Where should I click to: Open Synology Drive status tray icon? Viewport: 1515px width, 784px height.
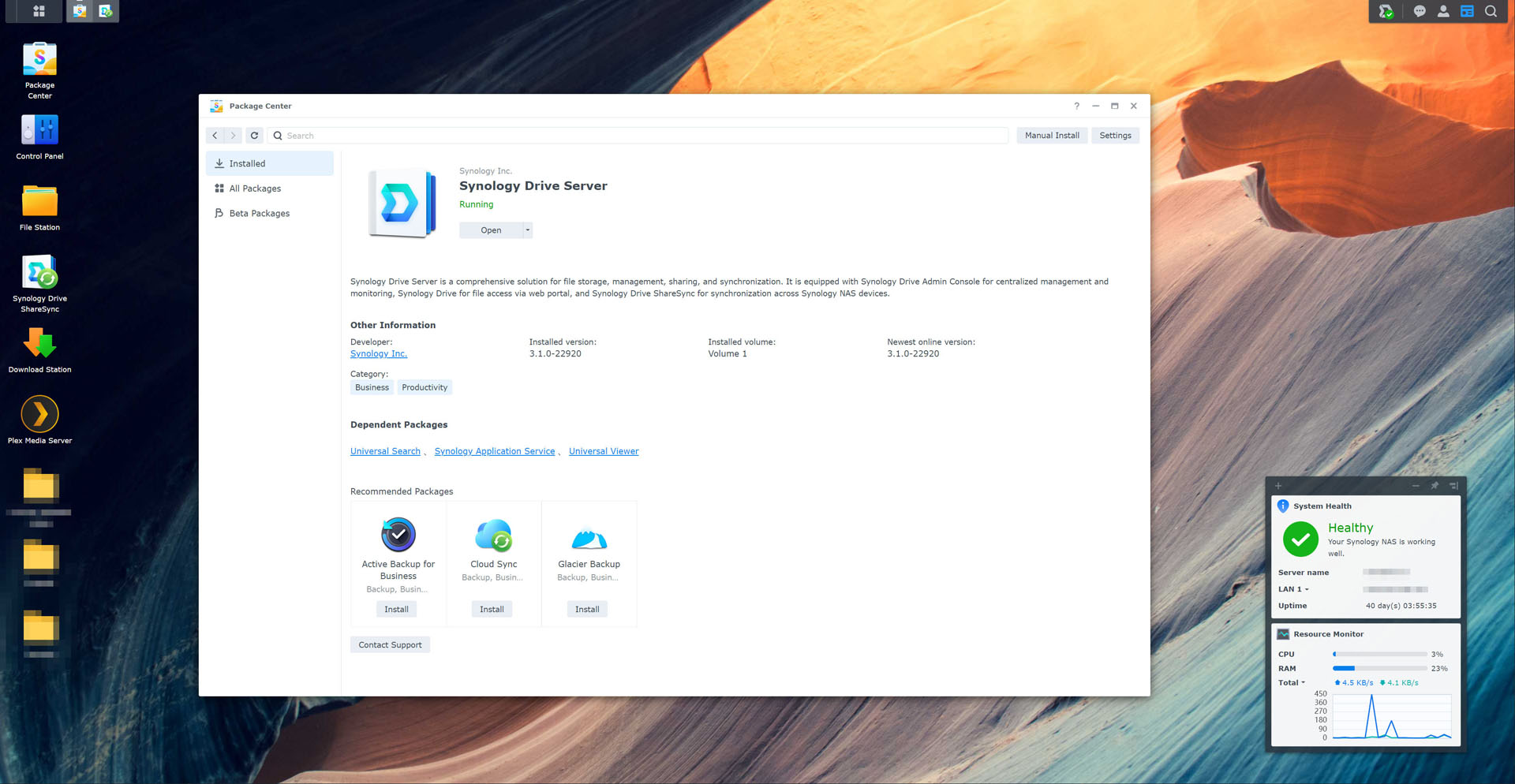(1386, 11)
